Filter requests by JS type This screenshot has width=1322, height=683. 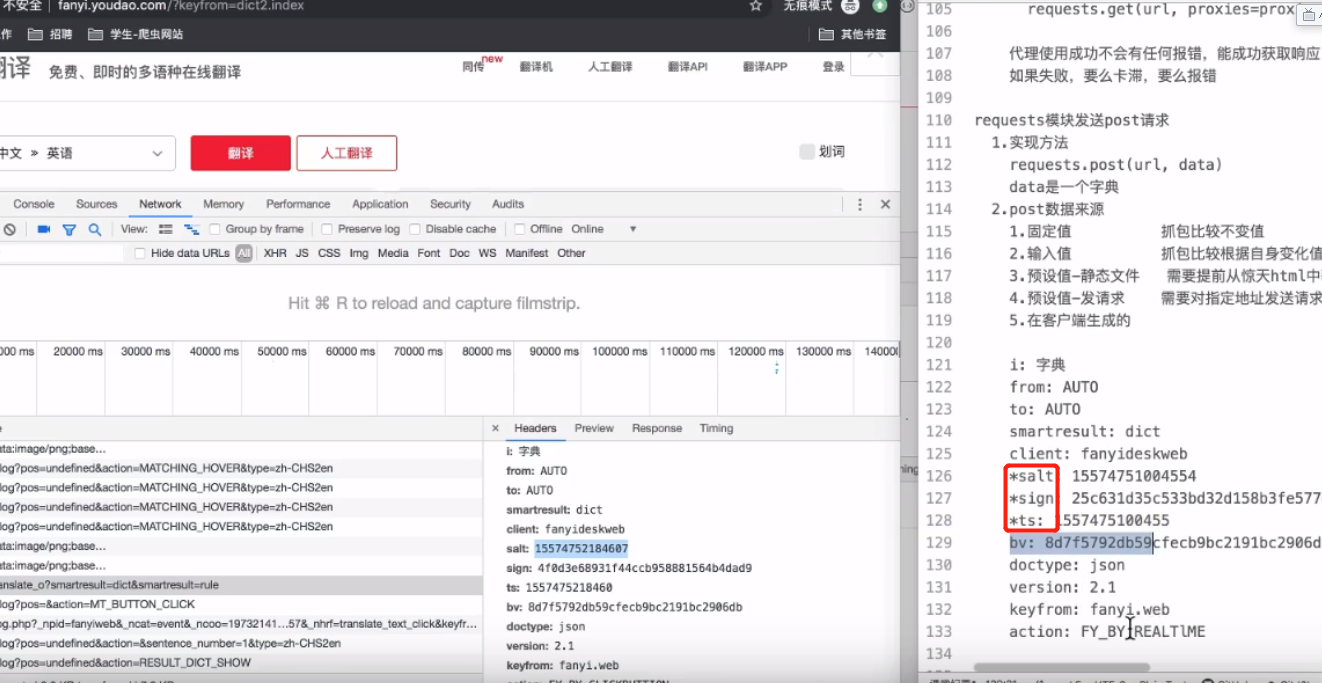click(302, 253)
